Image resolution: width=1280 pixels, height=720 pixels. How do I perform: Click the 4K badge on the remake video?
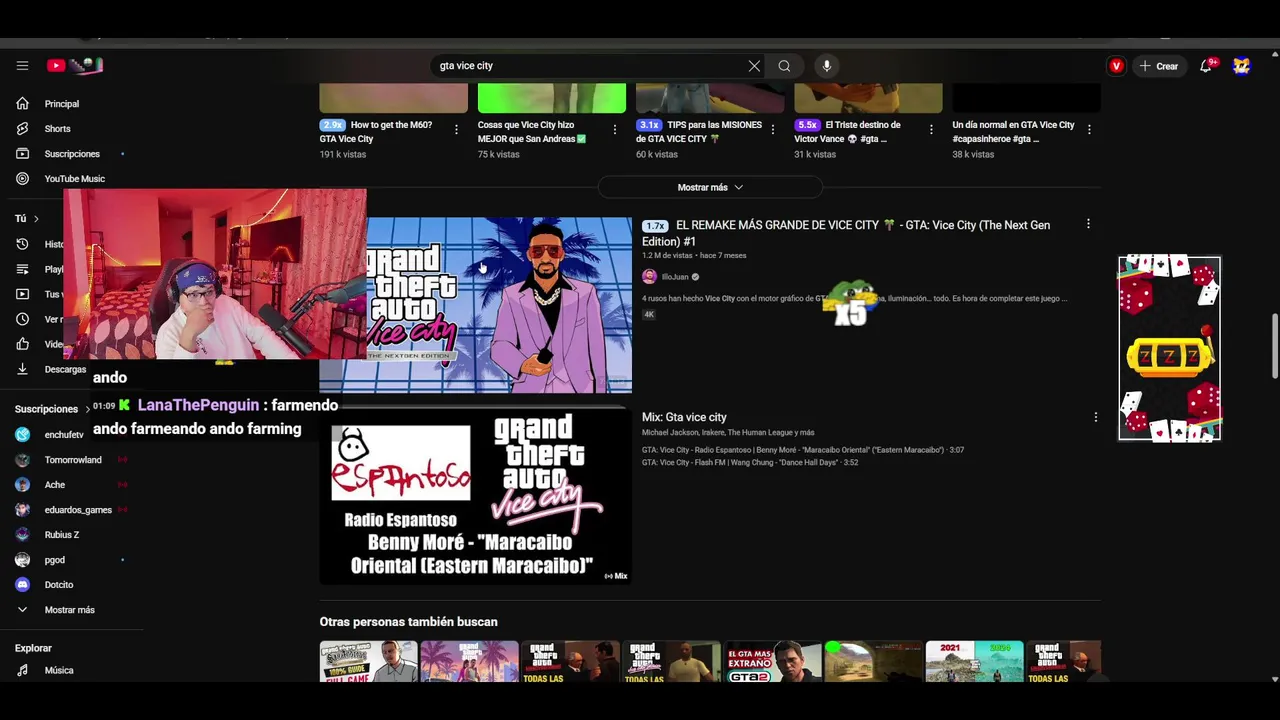[649, 314]
